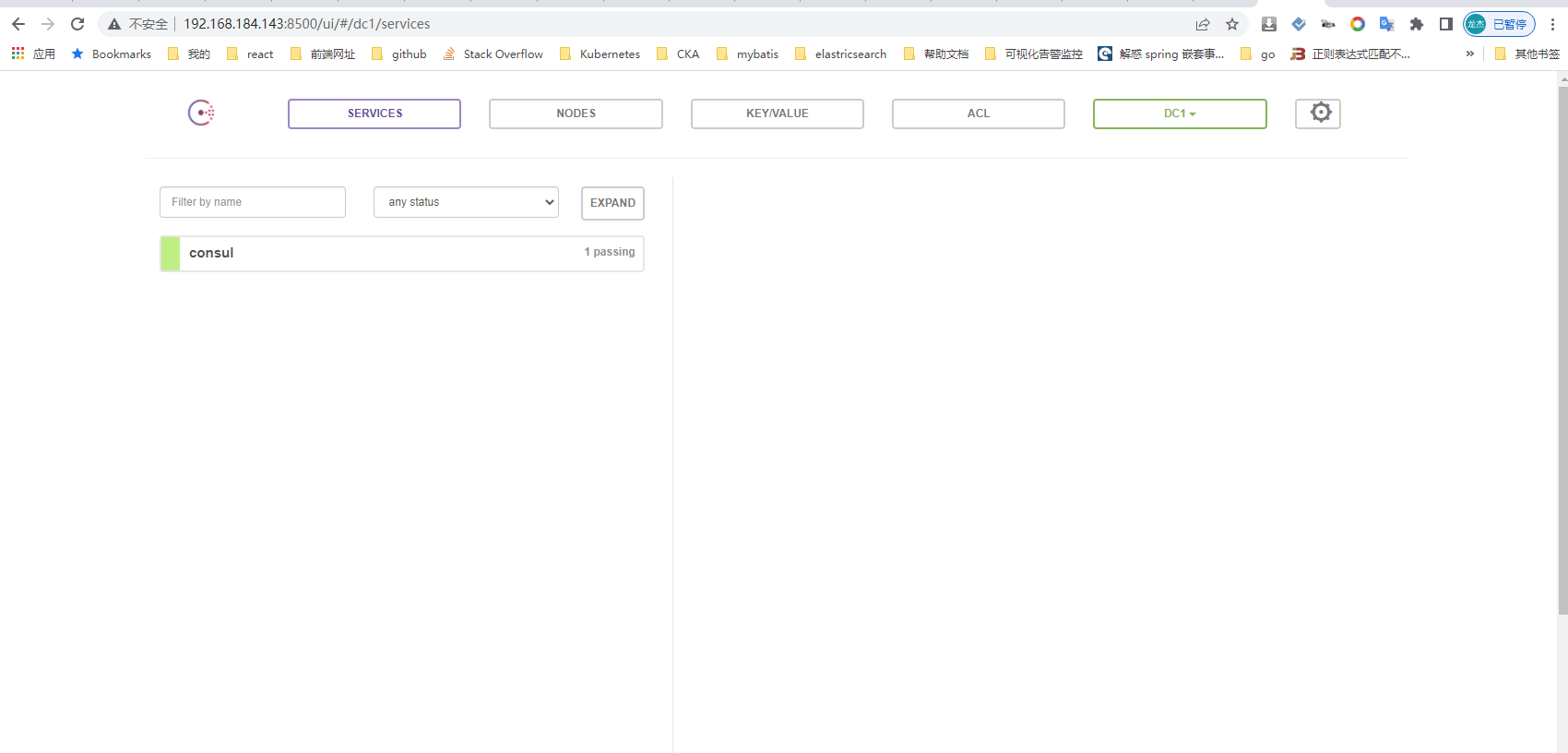Go back to previous page
The image size is (1568, 753).
(18, 24)
